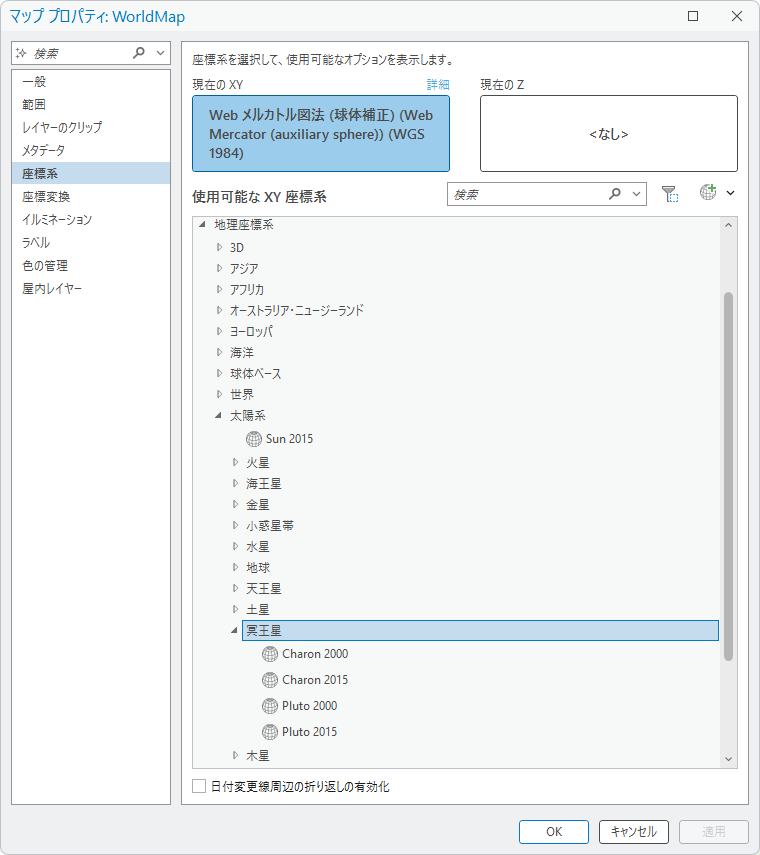Open the ラベル page
This screenshot has height=855, width=760.
[x=91, y=242]
